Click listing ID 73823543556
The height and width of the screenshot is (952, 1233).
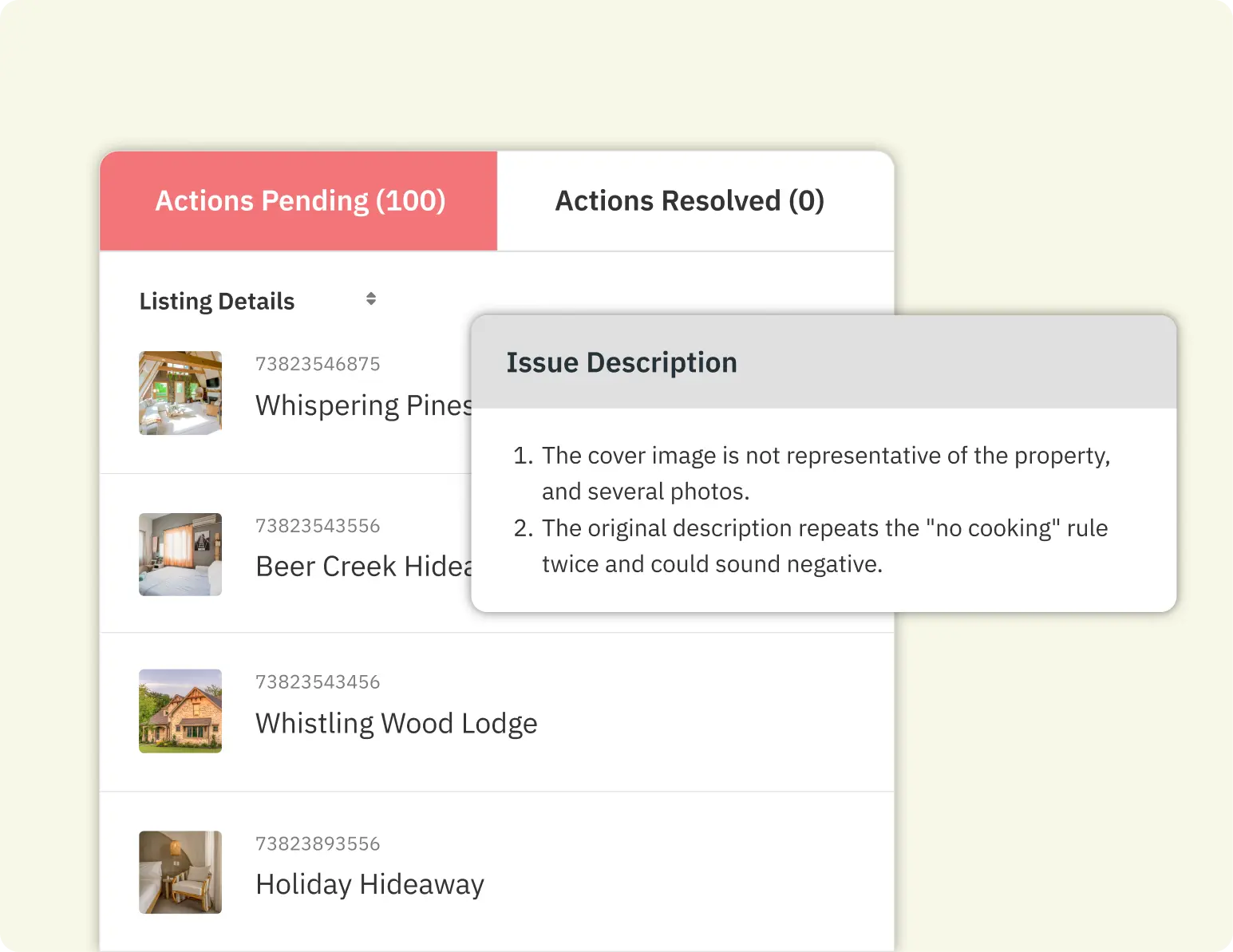tap(318, 525)
